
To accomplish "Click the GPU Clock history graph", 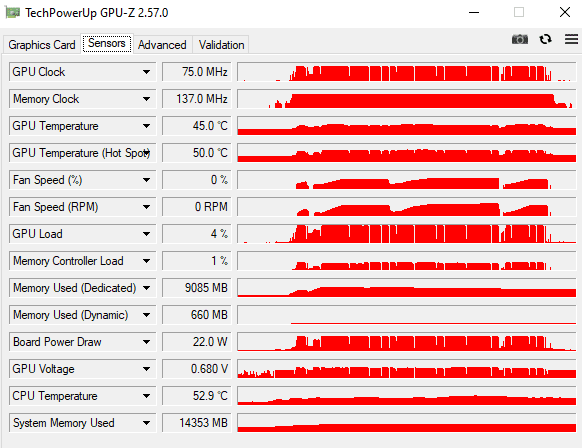I will [407, 72].
